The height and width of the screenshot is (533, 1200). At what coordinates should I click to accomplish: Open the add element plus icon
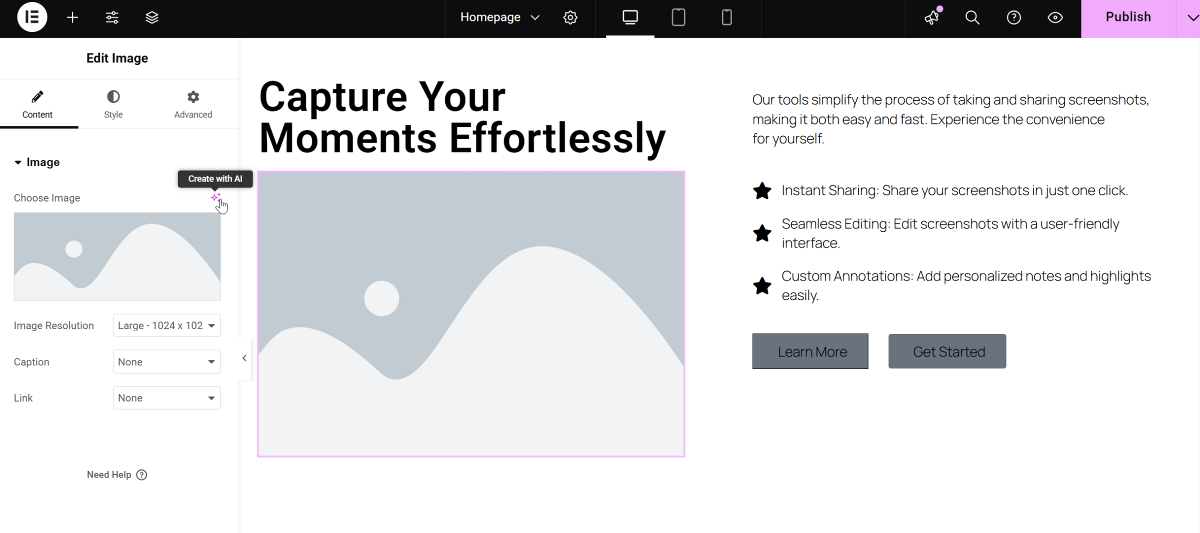72,18
